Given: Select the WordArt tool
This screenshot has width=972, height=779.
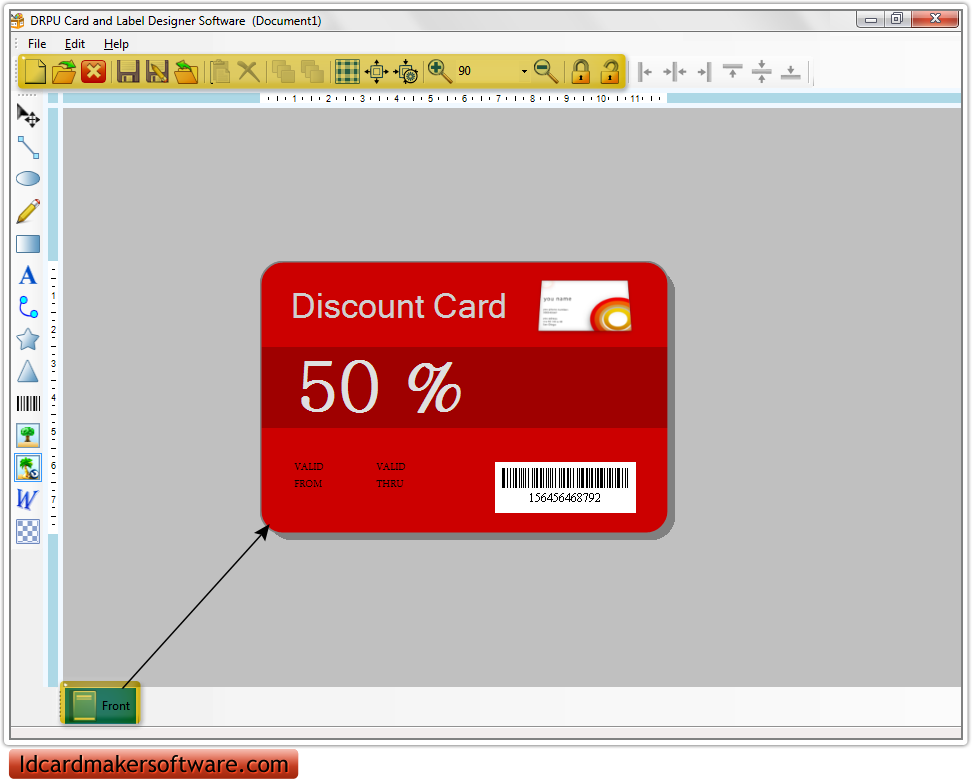Looking at the screenshot, I should (28, 499).
